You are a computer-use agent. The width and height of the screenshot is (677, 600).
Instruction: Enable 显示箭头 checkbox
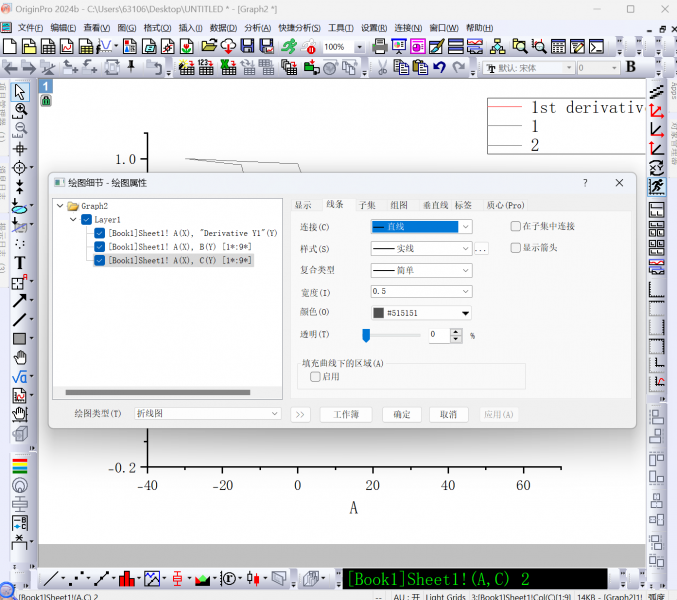[516, 248]
